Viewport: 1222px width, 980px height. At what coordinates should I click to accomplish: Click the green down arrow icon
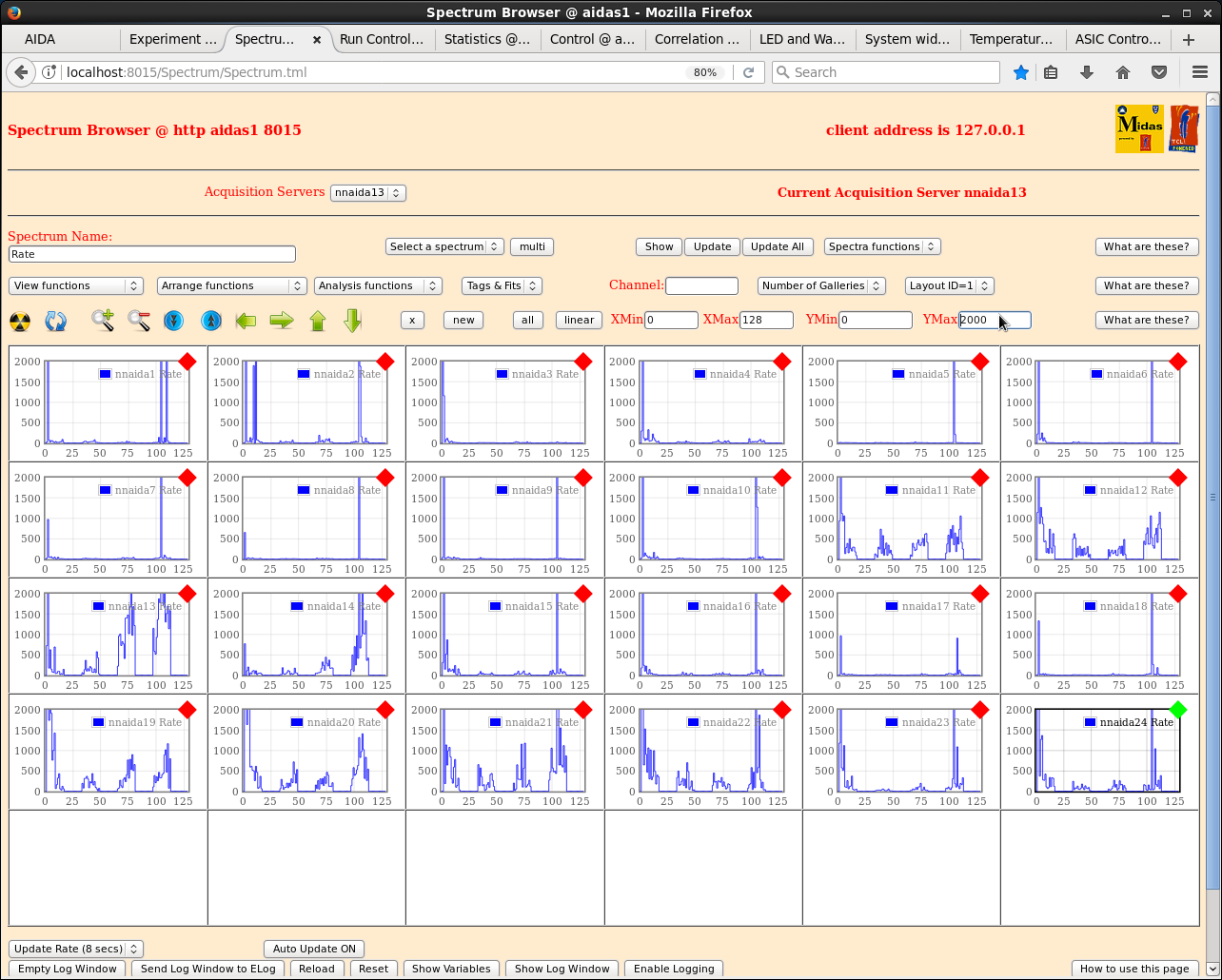click(353, 321)
